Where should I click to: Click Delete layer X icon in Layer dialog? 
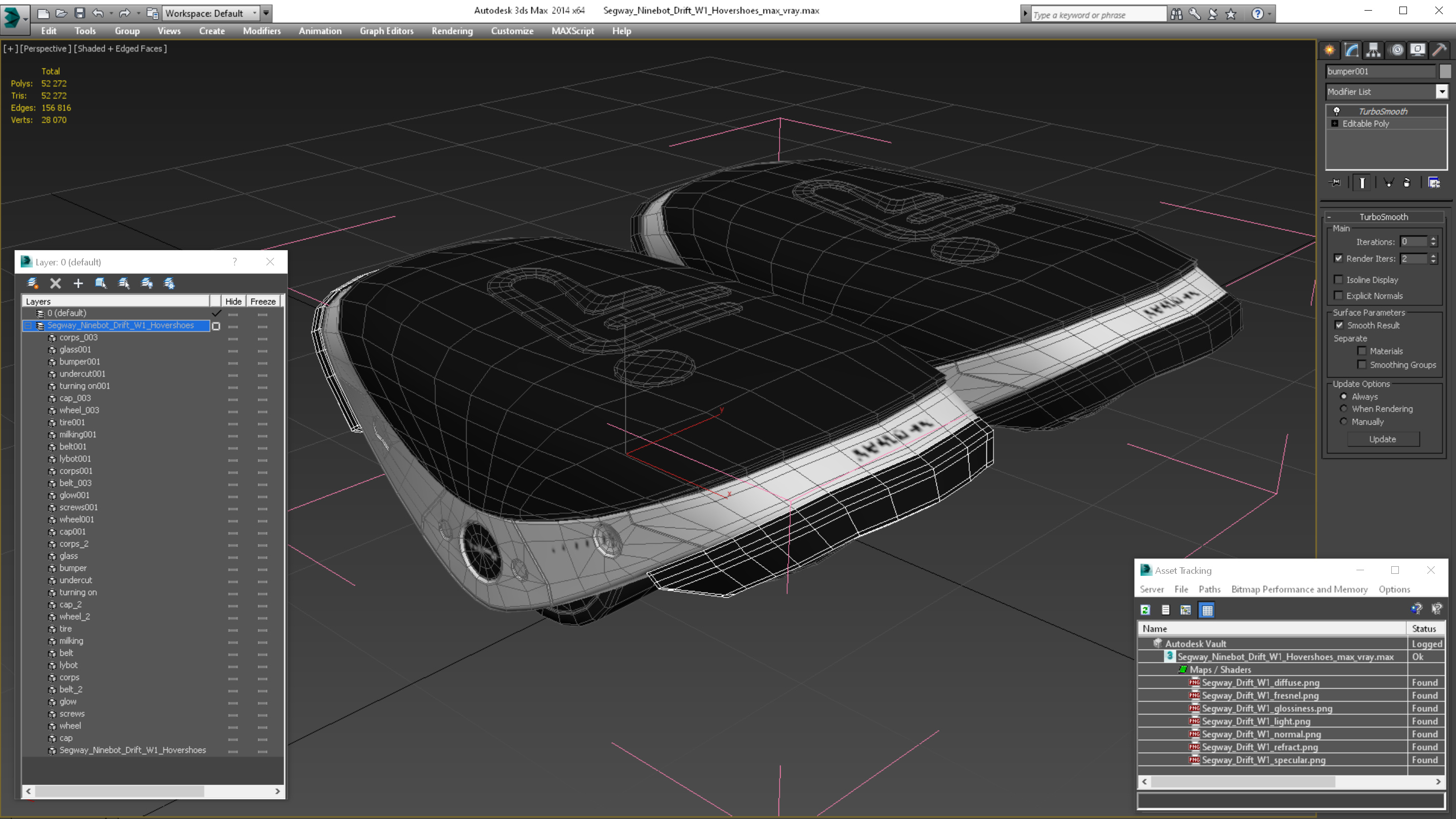[x=56, y=283]
